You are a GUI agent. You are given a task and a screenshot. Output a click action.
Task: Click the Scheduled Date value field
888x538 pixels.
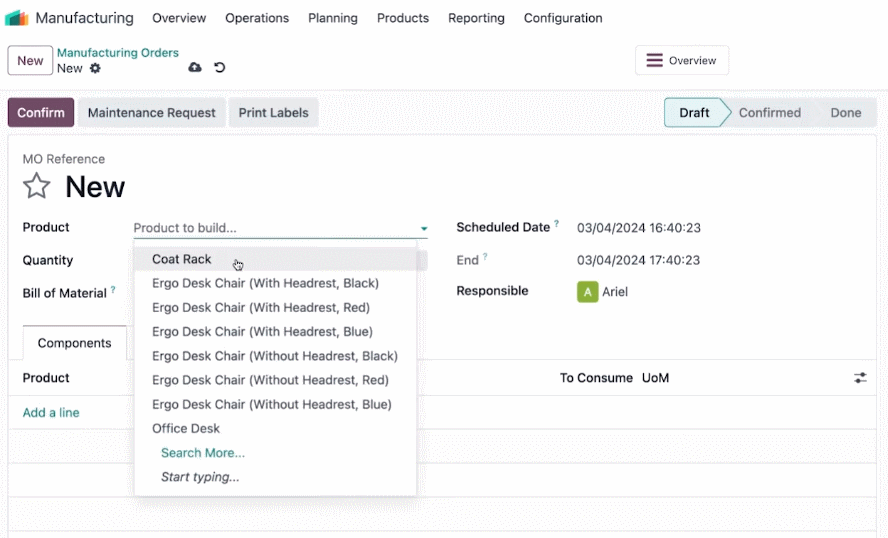coord(638,228)
